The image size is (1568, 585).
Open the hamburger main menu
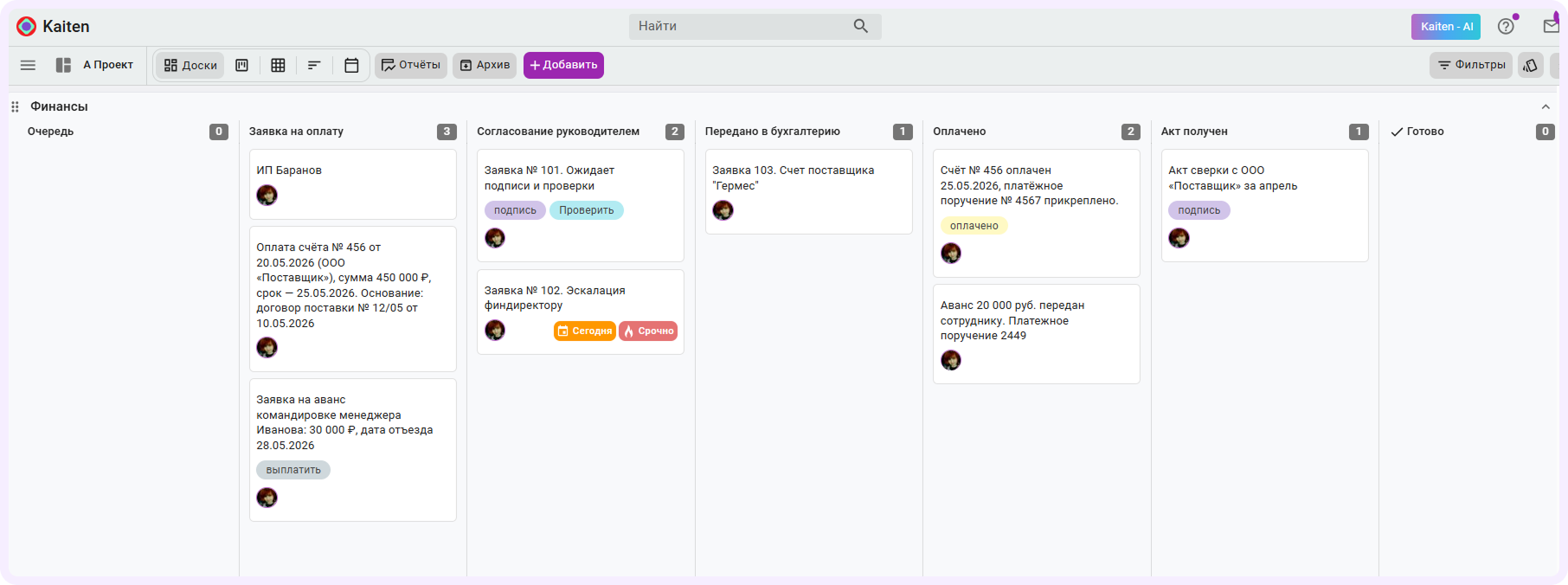pyautogui.click(x=28, y=65)
